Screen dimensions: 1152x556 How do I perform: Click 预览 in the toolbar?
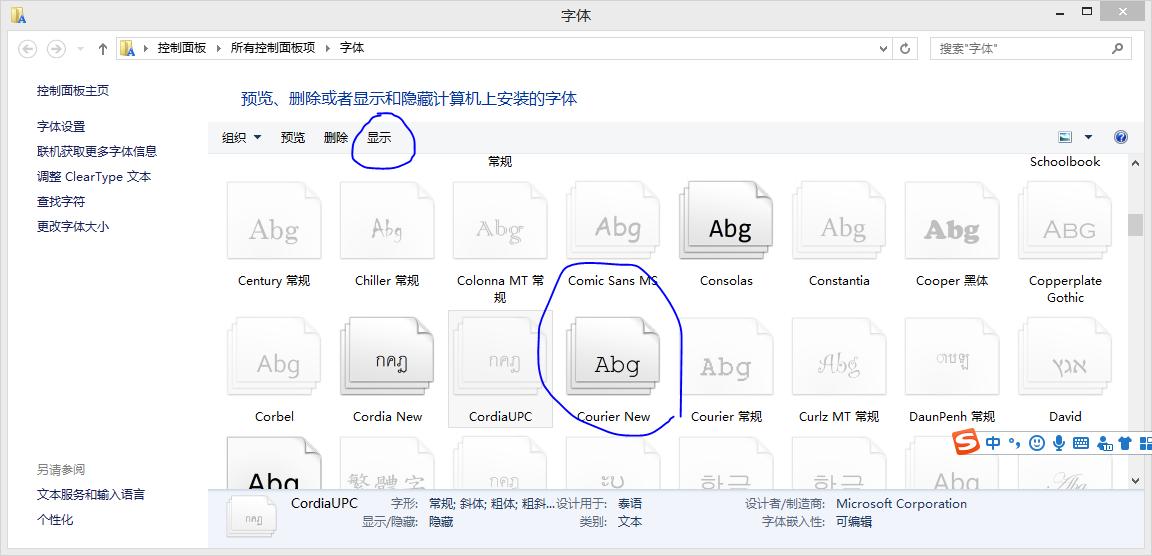click(292, 137)
